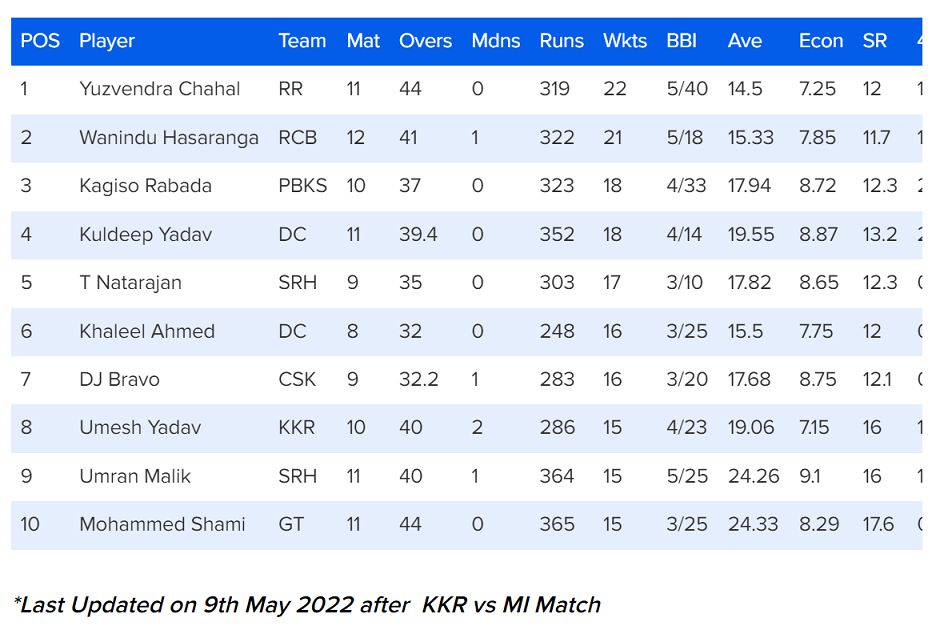Select the CSK team cell
The height and width of the screenshot is (634, 936).
click(x=297, y=380)
